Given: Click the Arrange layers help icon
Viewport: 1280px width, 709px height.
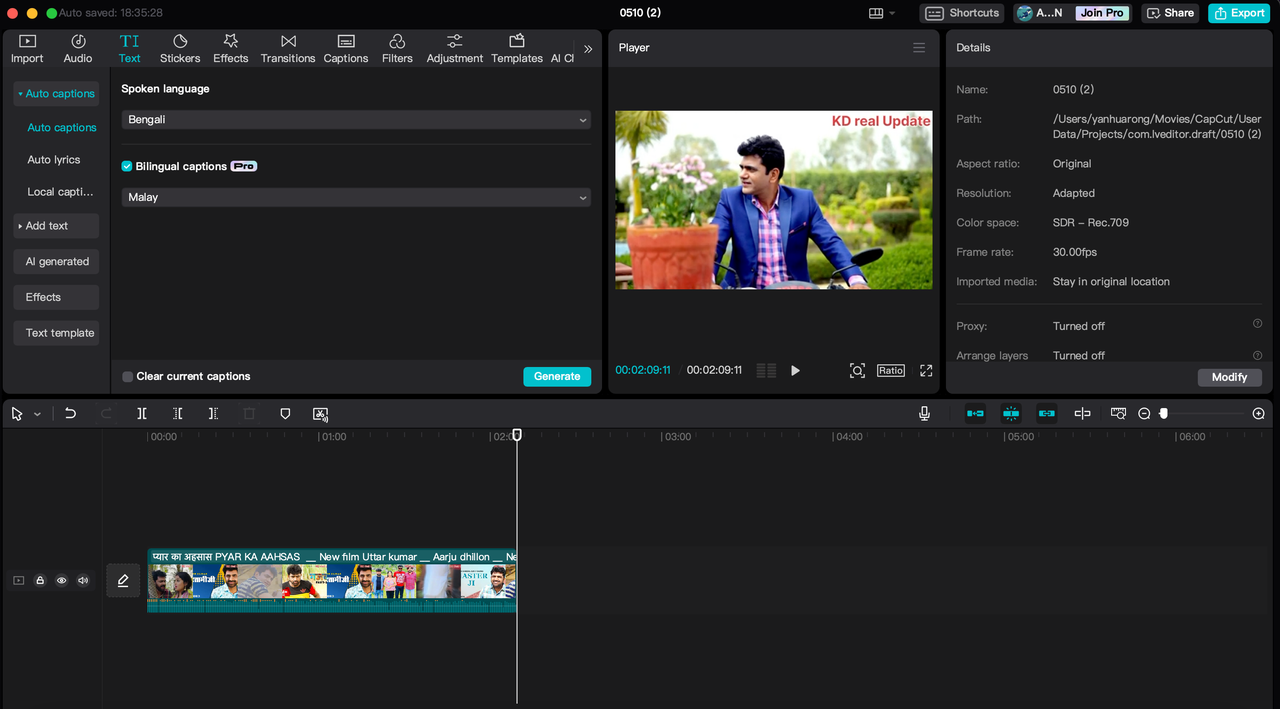Looking at the screenshot, I should coord(1257,355).
